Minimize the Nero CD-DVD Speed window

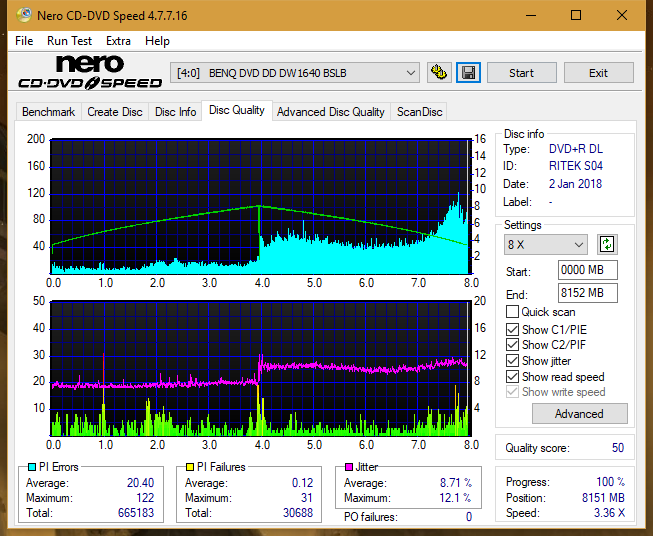(531, 15)
